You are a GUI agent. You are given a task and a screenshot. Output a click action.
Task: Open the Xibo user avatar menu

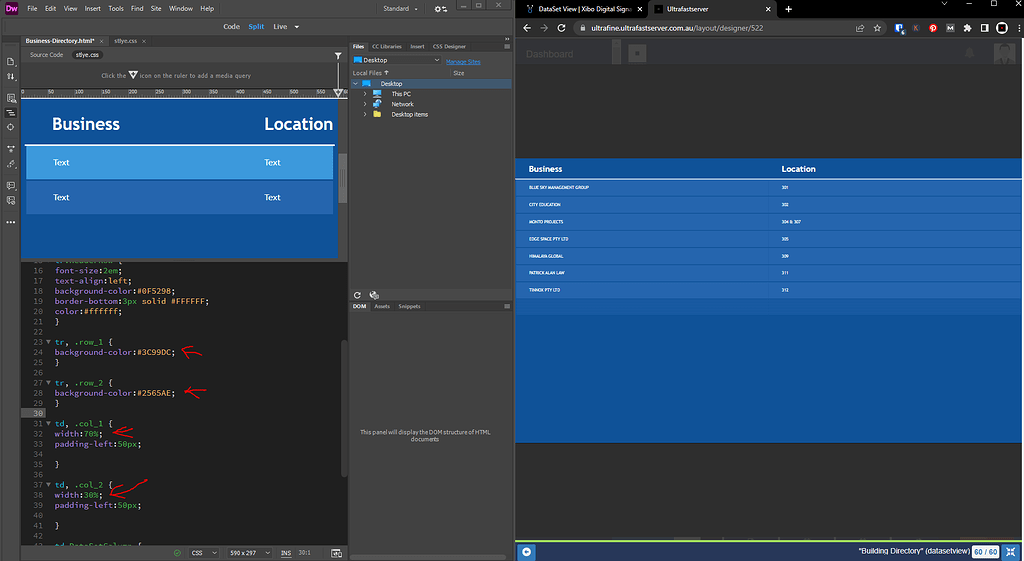(1004, 54)
